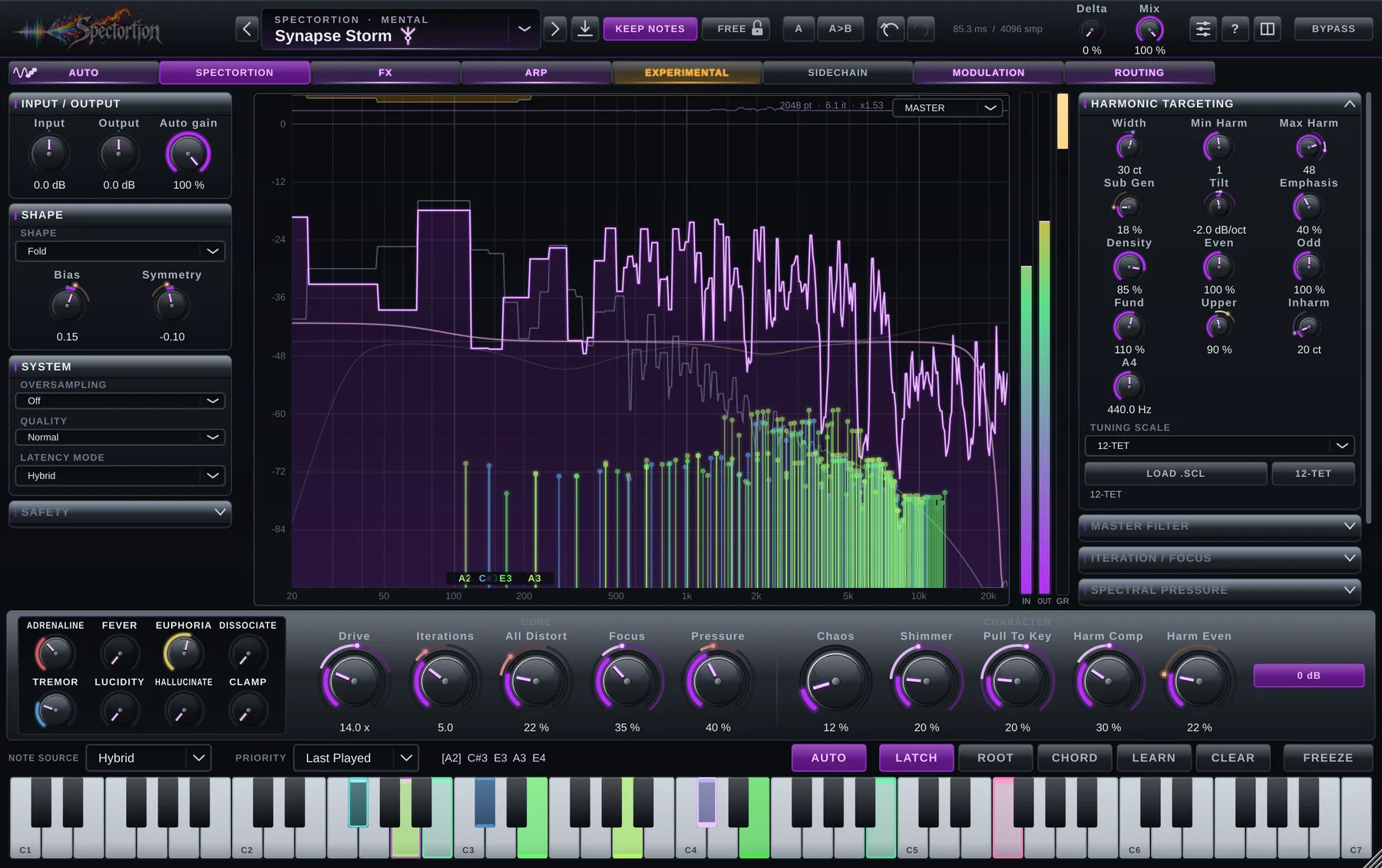The width and height of the screenshot is (1382, 868).
Task: Click the Drive knob
Action: [354, 680]
